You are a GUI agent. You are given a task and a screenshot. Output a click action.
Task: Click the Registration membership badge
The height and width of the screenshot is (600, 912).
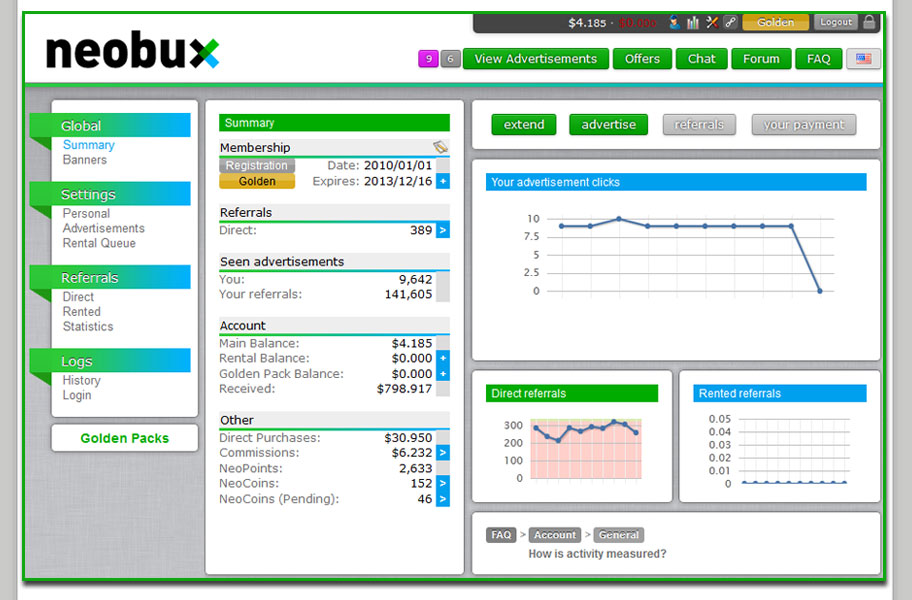[256, 166]
